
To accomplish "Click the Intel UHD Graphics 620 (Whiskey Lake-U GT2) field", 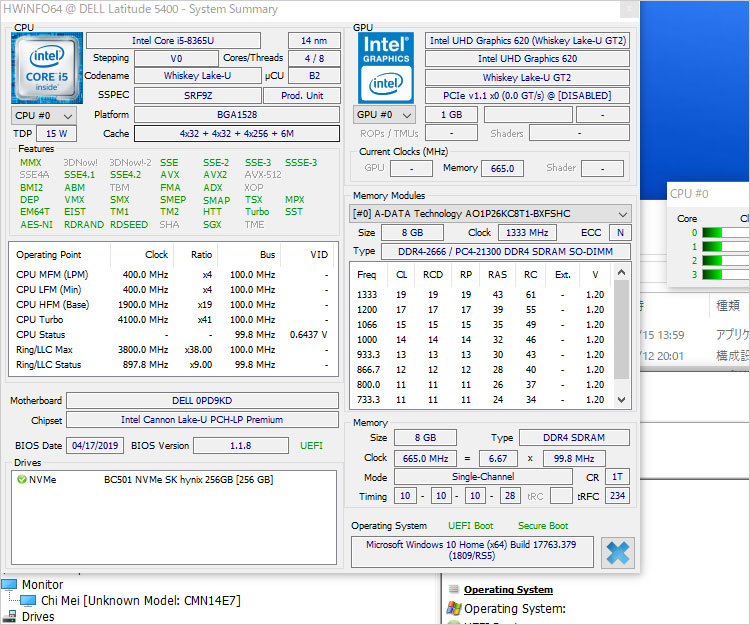I will point(527,41).
